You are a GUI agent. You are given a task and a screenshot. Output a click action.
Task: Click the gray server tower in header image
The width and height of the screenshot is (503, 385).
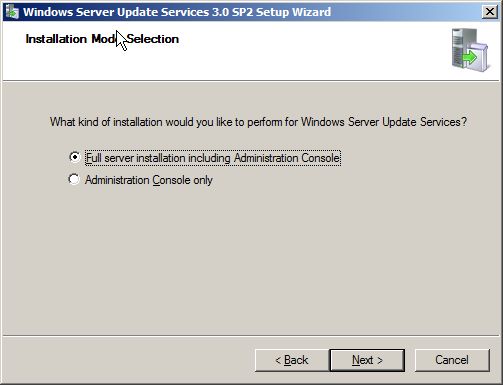click(460, 48)
